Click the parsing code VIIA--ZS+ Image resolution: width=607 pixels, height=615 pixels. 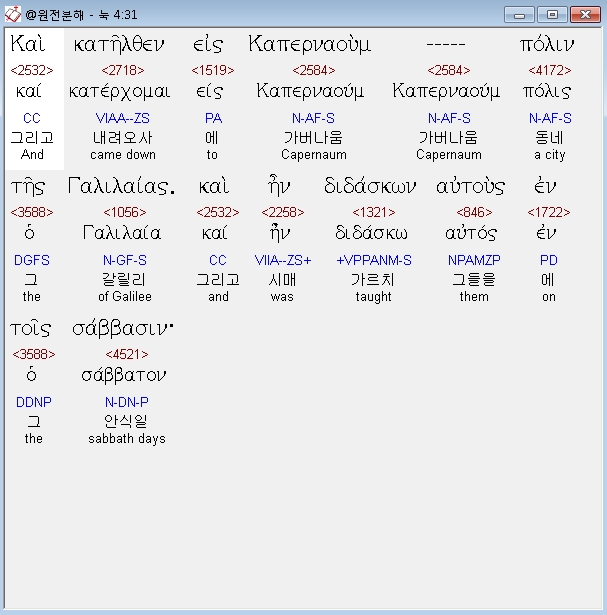pos(283,260)
